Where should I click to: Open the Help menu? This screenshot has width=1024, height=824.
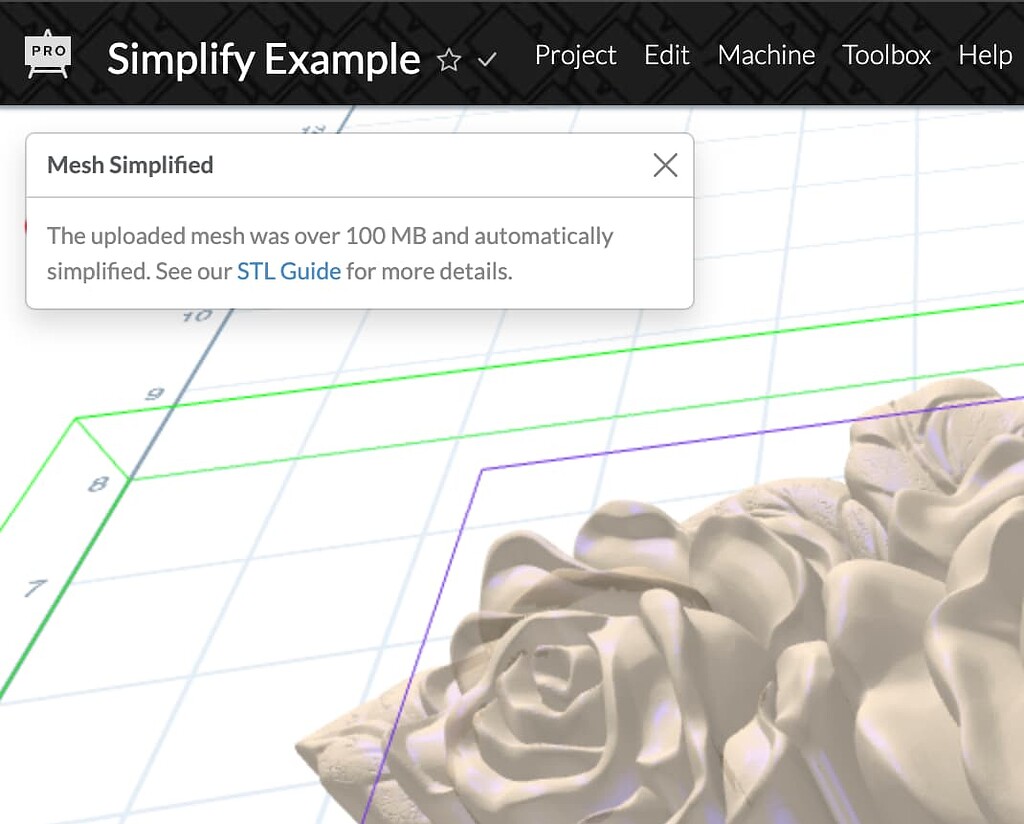coord(985,55)
